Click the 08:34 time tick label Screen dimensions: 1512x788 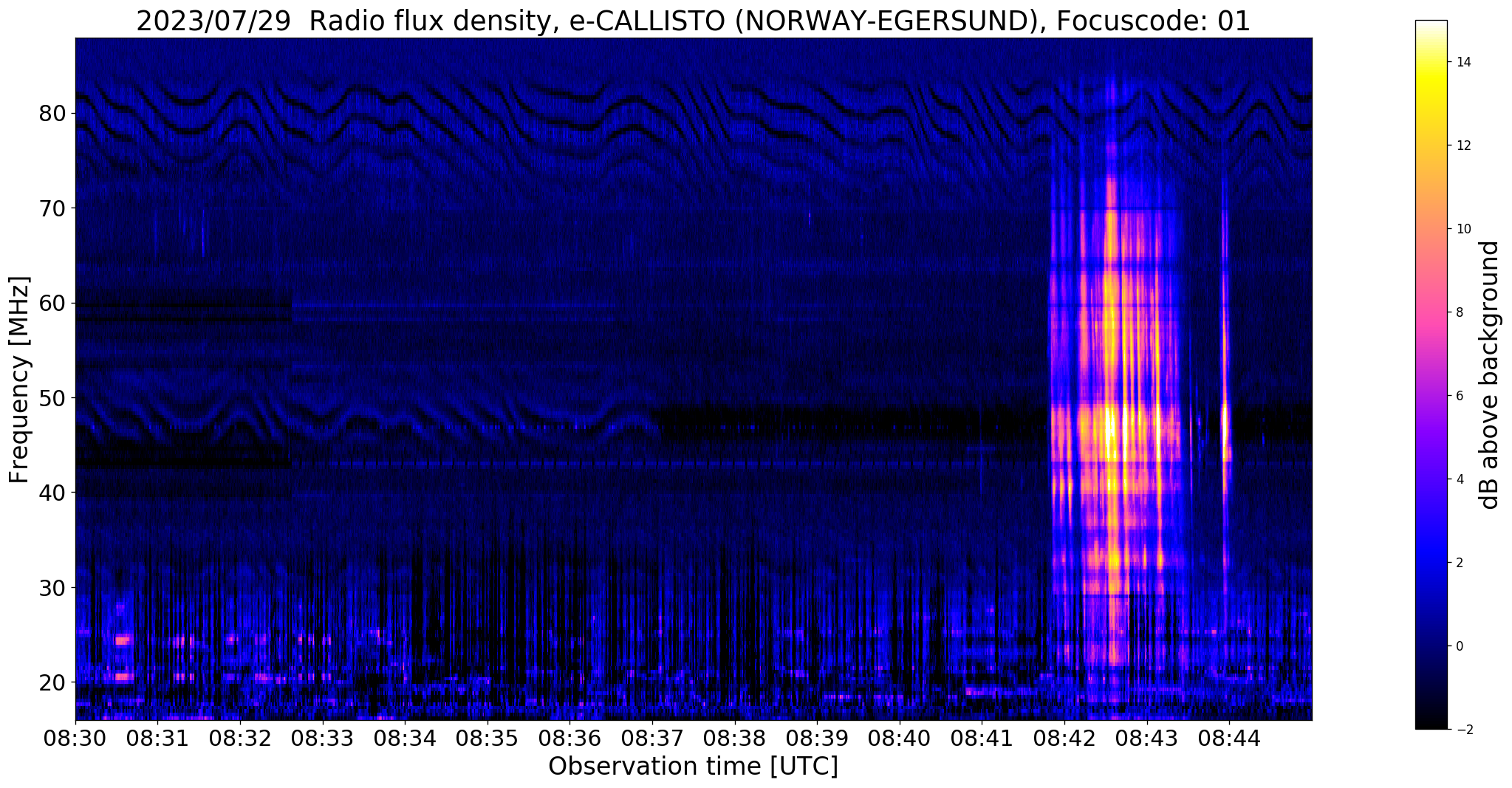[405, 739]
